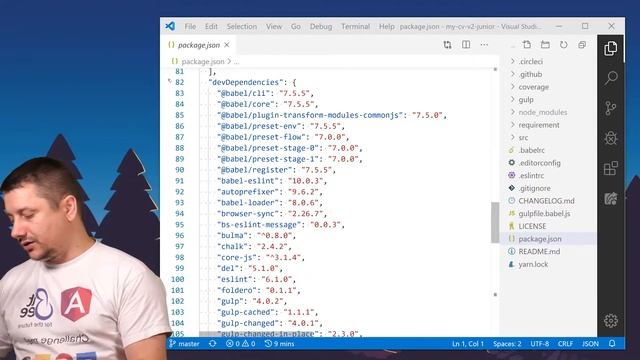Click the bottom activity bar icon above the gear
Screen dimensions: 640x360
(x=611, y=199)
